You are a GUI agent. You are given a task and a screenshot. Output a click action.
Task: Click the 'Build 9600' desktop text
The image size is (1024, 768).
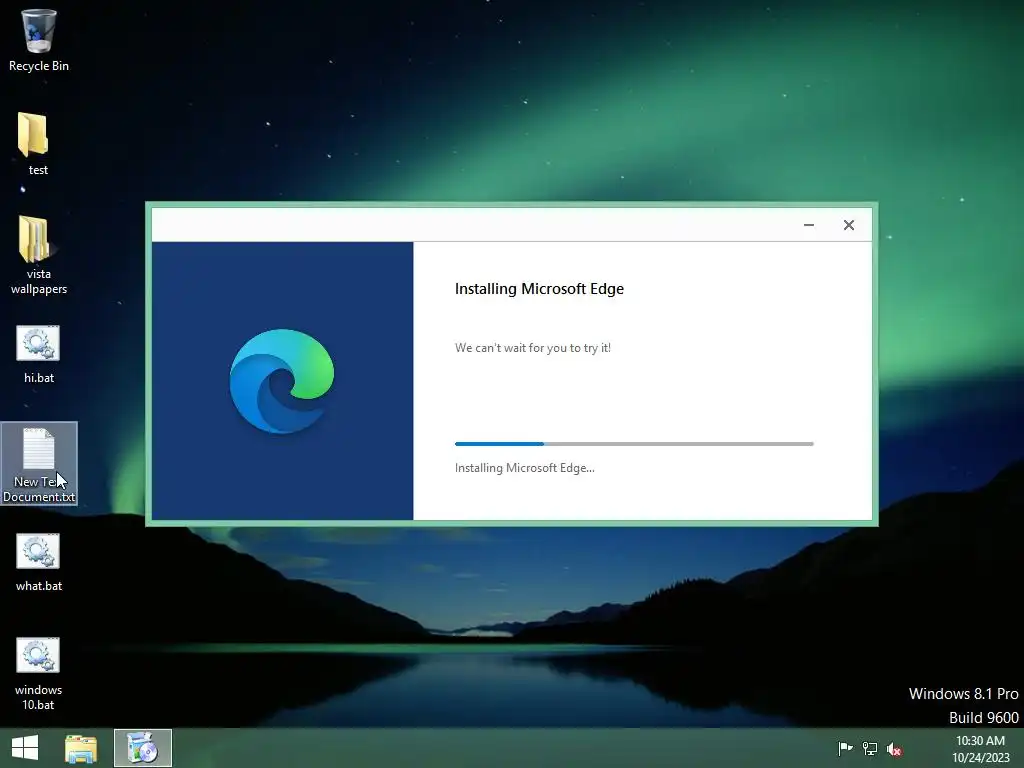pos(984,718)
